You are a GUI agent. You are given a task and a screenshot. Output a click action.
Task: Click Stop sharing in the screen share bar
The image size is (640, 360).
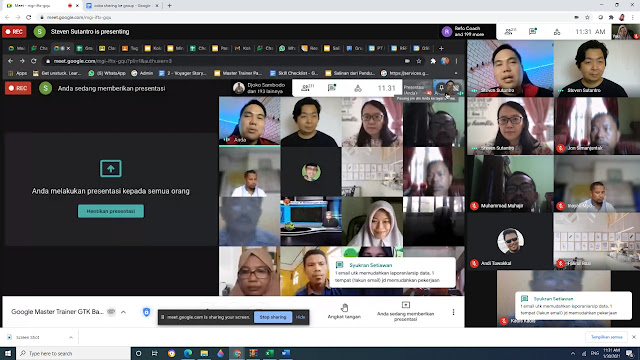point(273,317)
